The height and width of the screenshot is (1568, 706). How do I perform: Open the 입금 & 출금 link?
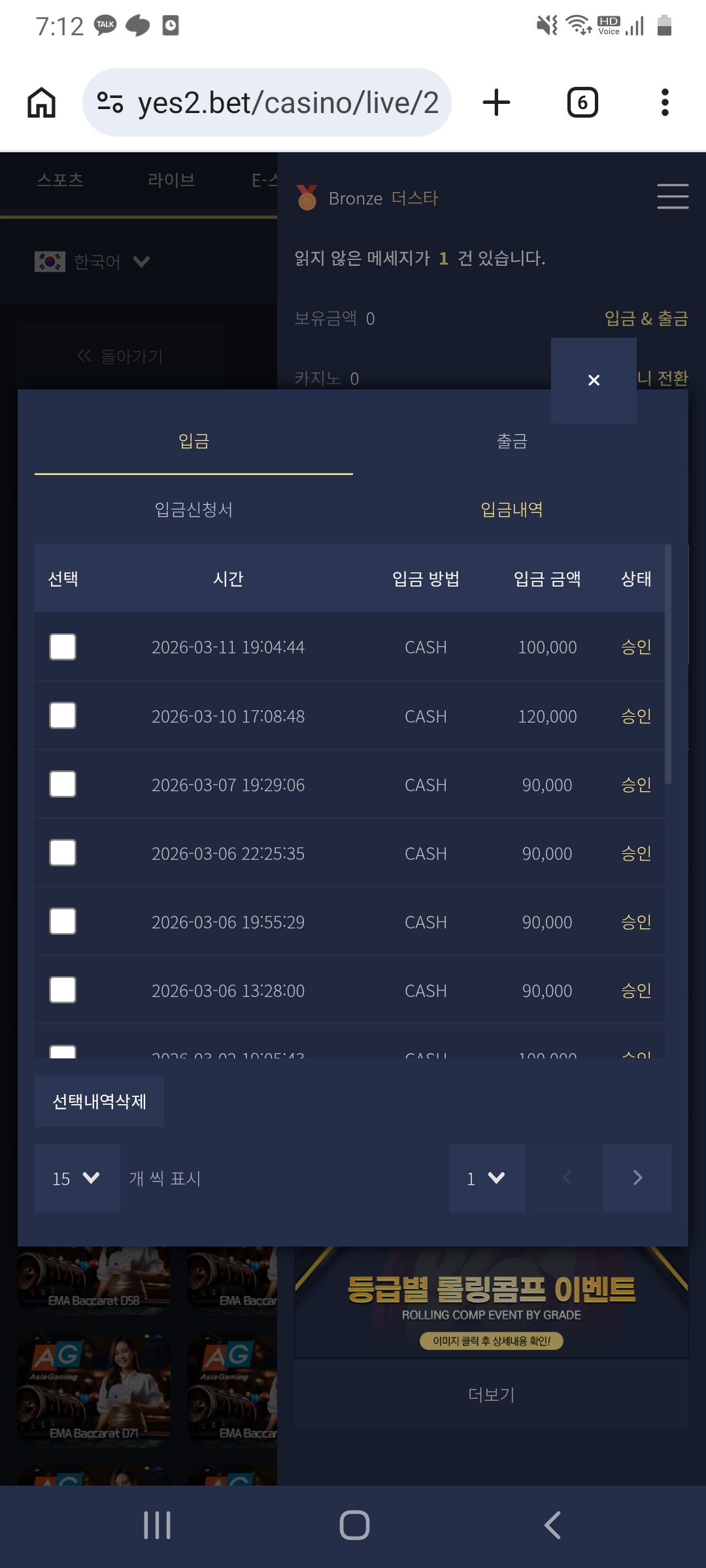coord(646,318)
